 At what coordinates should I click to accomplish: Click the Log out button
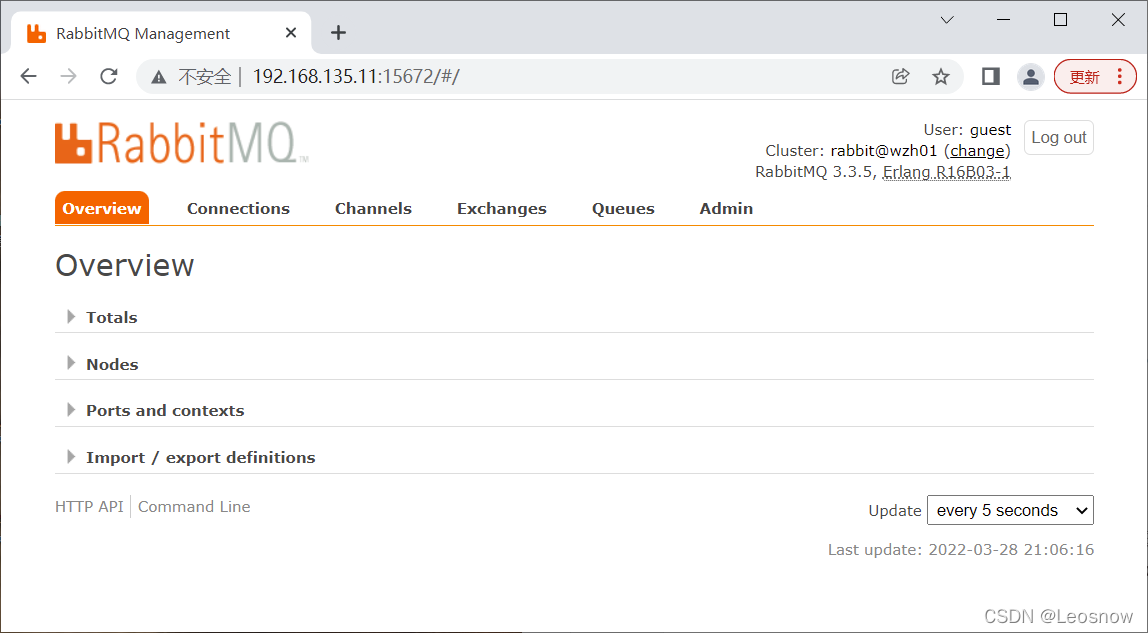click(x=1059, y=138)
